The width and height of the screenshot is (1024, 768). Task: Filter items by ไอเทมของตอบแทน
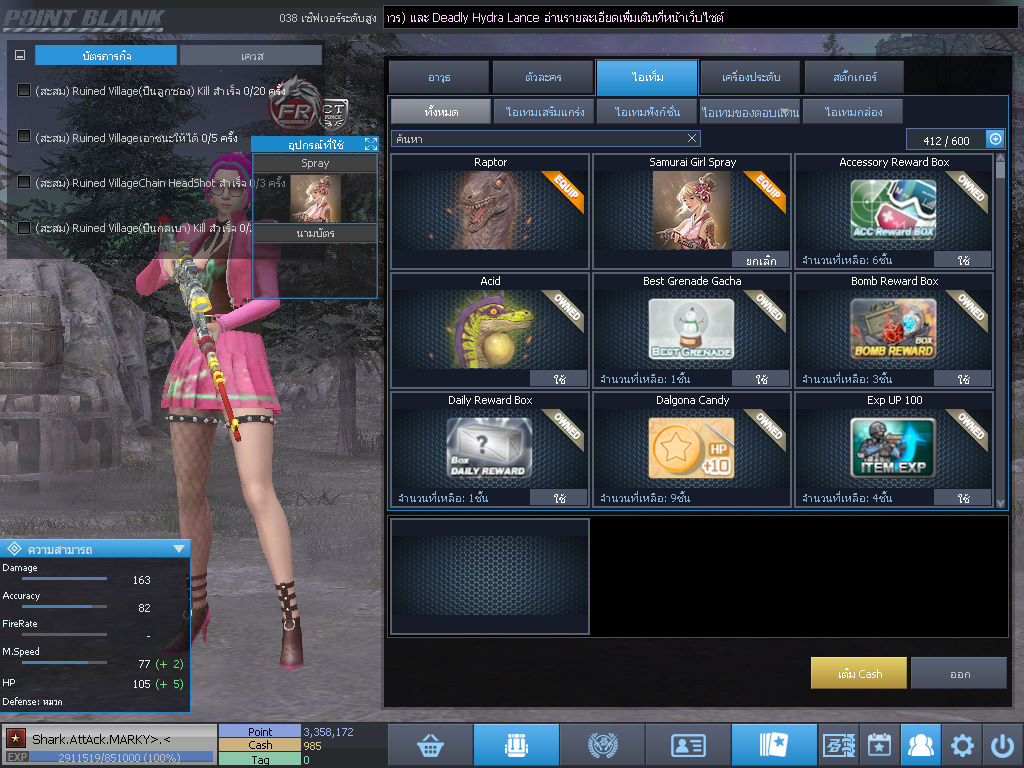click(x=750, y=112)
